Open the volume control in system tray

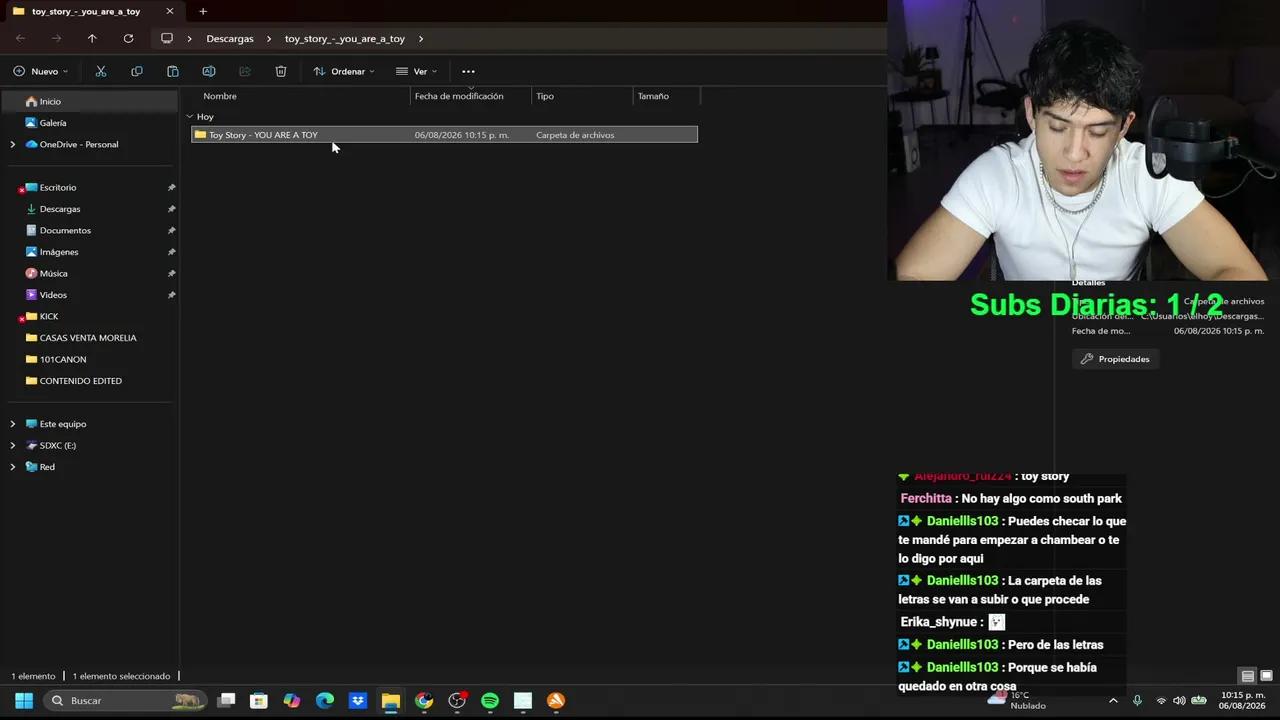coord(1179,700)
